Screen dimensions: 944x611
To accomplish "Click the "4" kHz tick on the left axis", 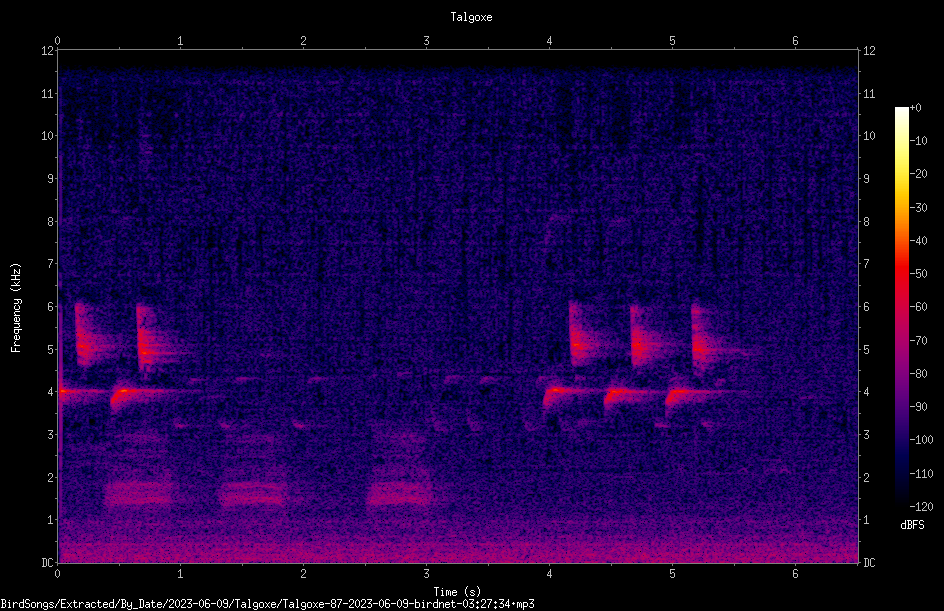I will (x=50, y=392).
